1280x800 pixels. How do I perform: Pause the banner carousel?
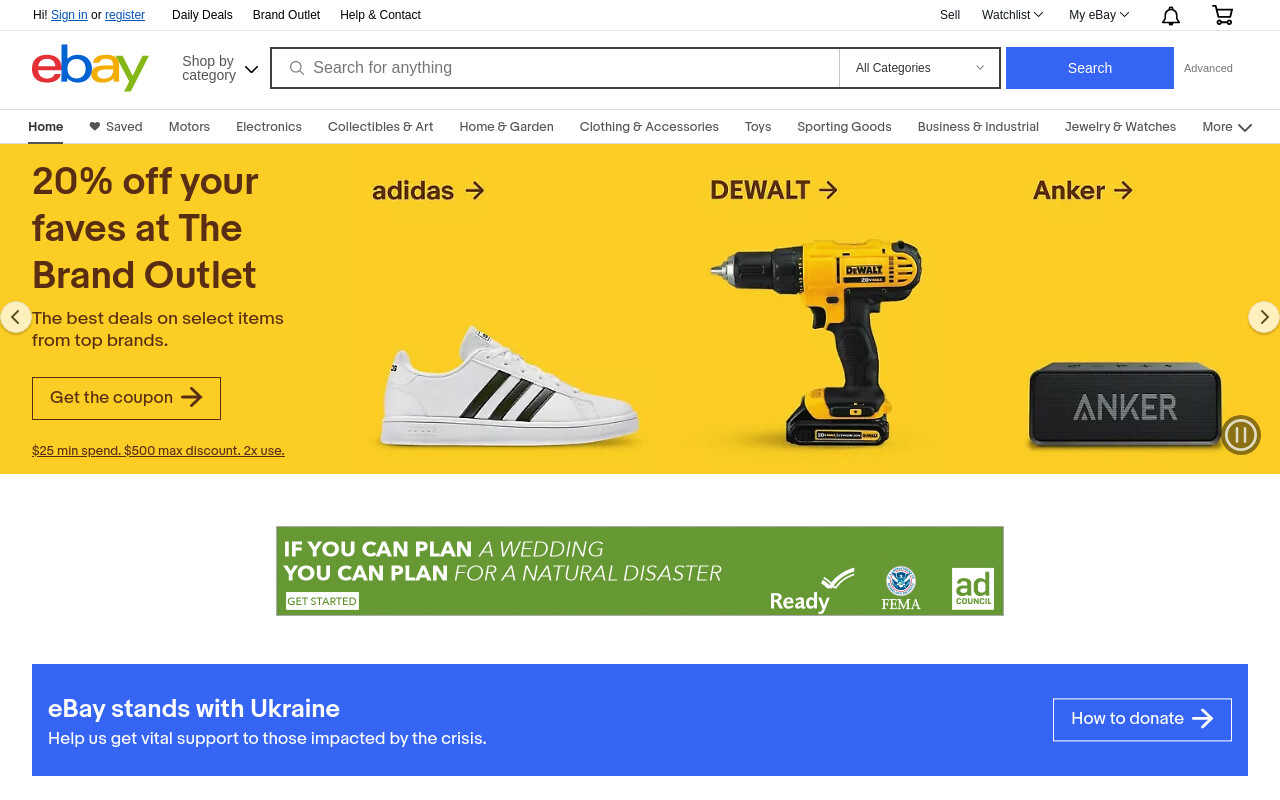tap(1241, 435)
